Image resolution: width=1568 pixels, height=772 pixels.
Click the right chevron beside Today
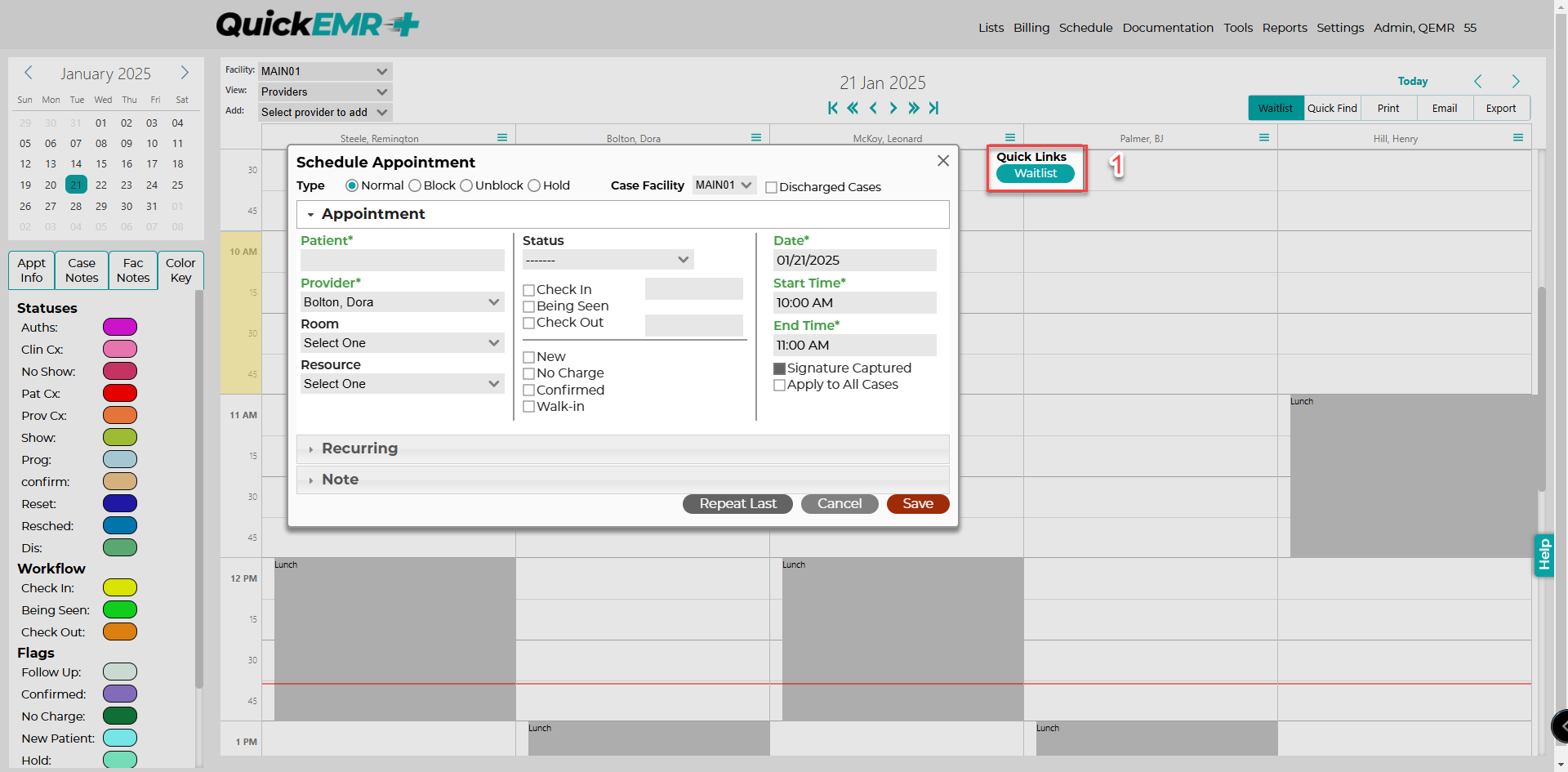[1516, 81]
